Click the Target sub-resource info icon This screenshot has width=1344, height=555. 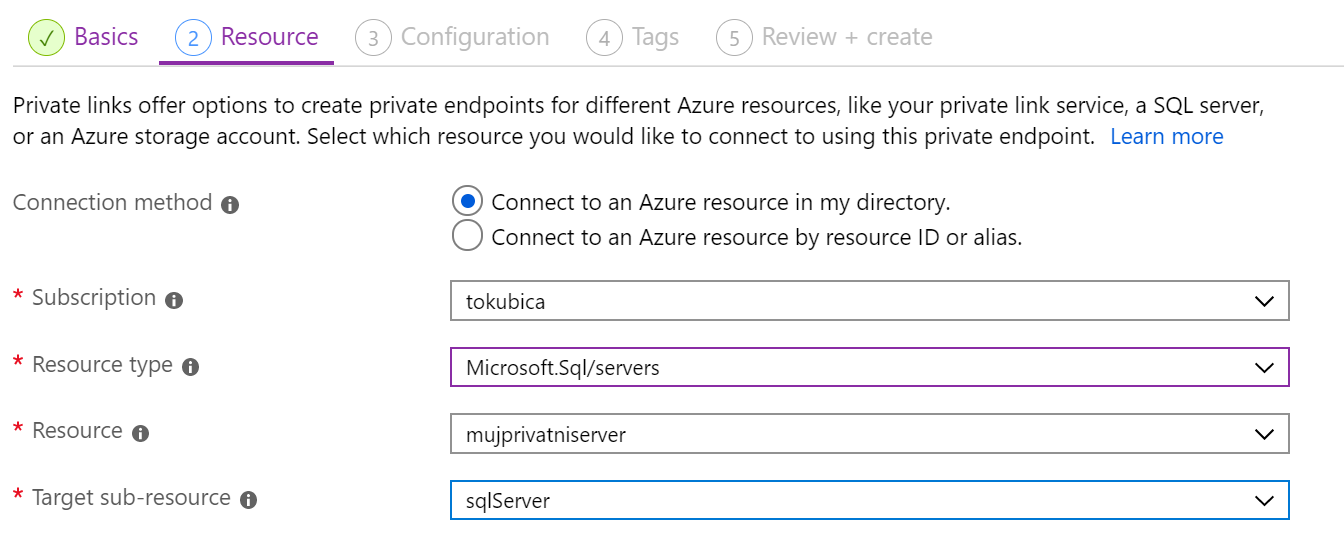[x=249, y=500]
